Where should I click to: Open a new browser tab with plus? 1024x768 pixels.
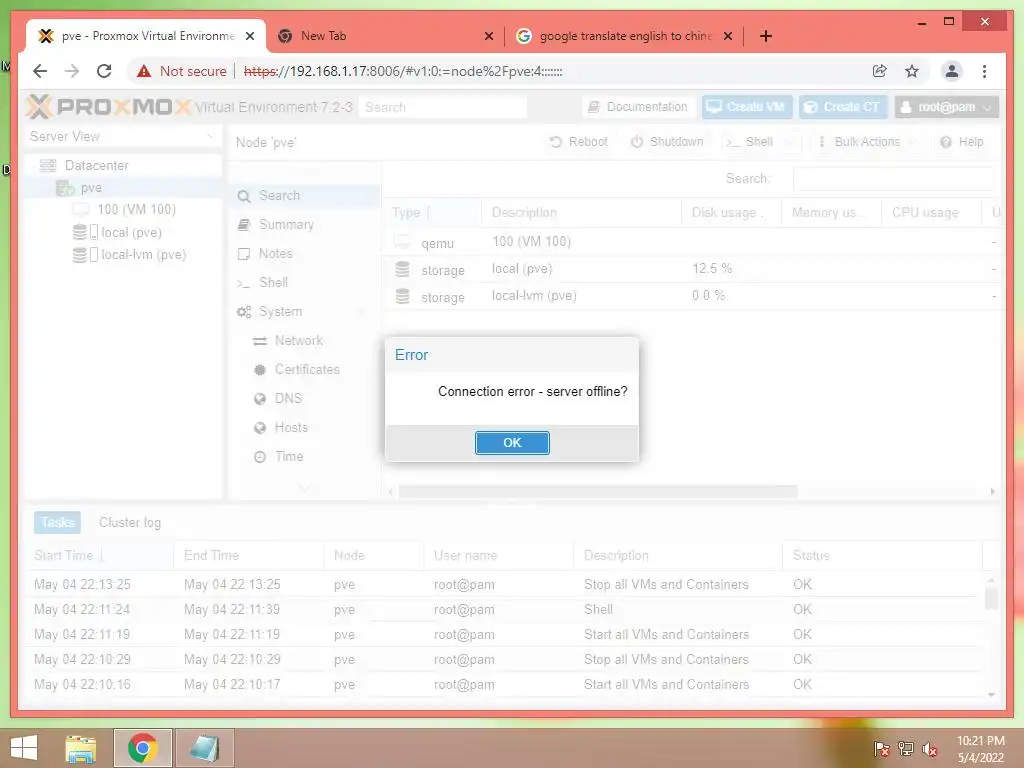coord(766,36)
